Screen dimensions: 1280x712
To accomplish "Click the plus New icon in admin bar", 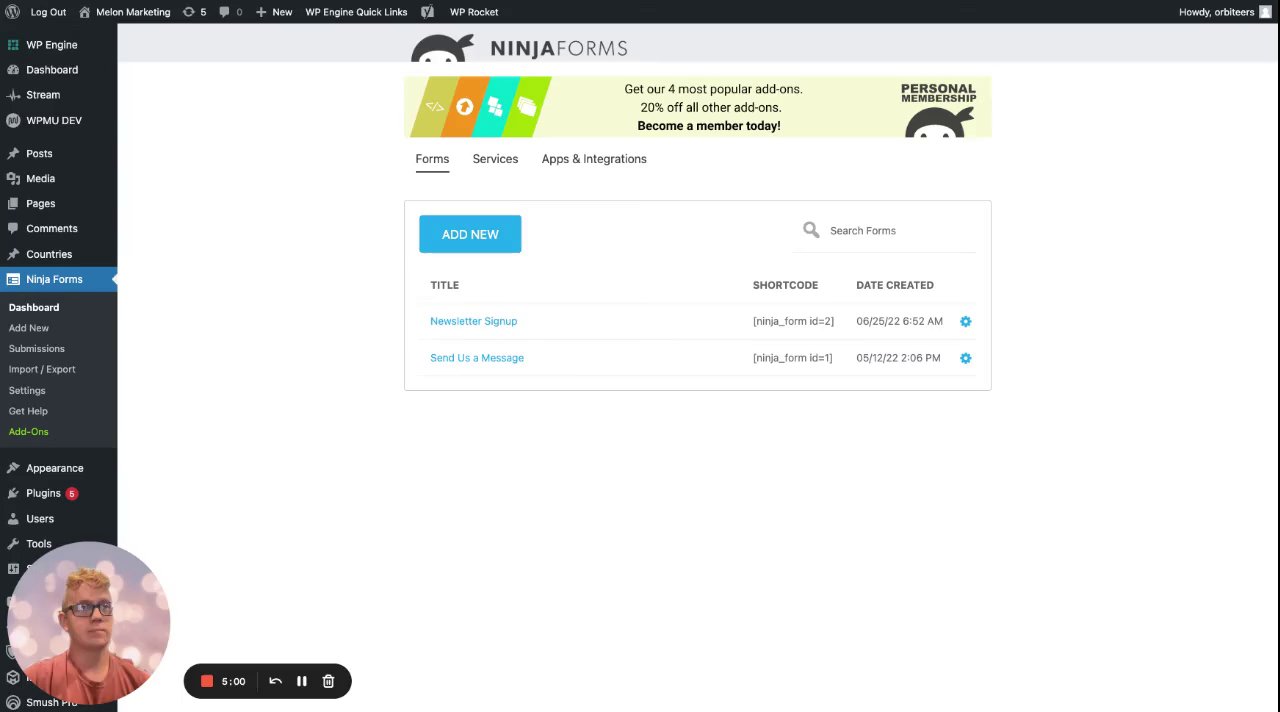I will pyautogui.click(x=261, y=12).
